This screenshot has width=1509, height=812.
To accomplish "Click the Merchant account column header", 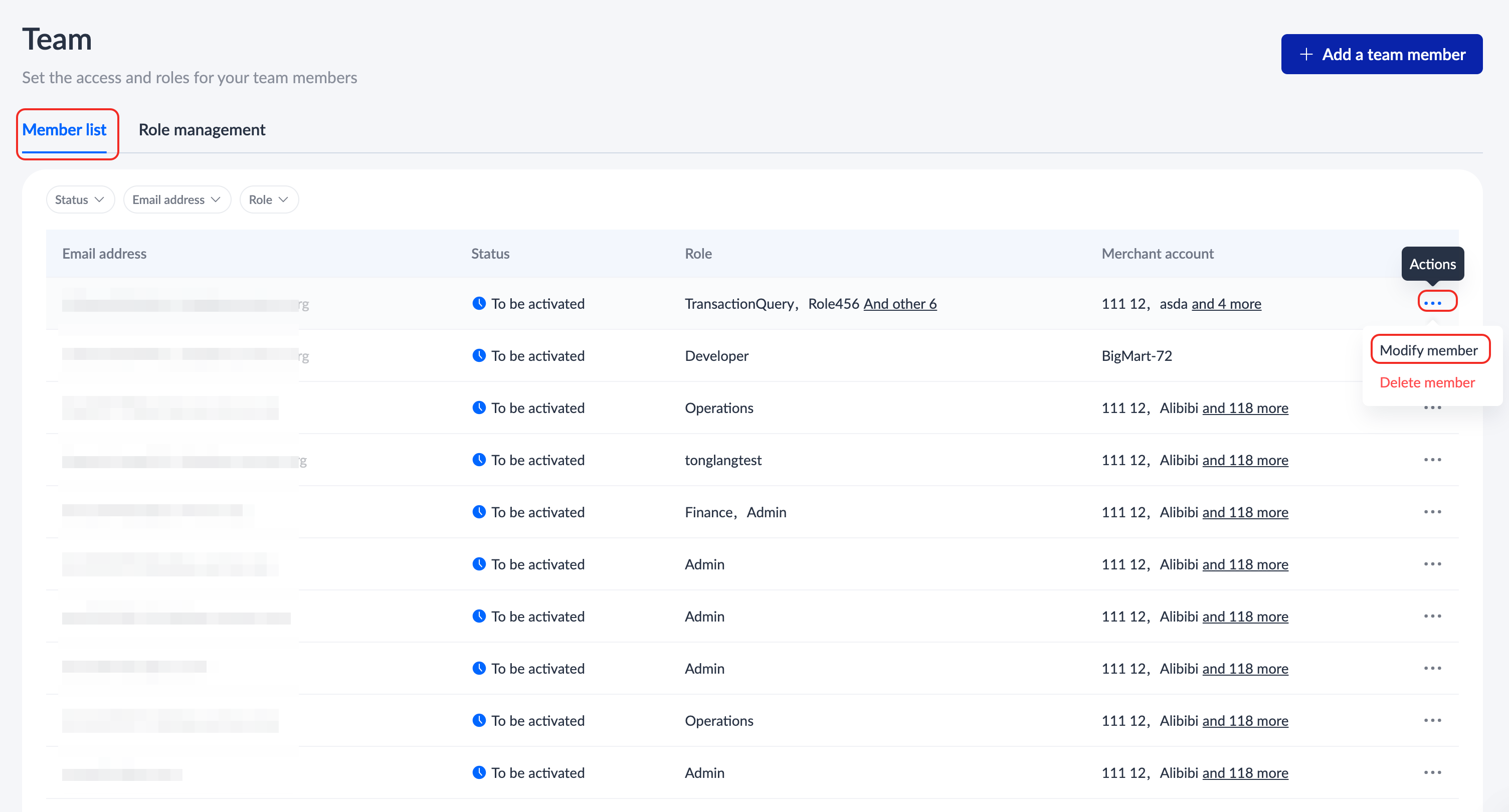I will (x=1157, y=254).
